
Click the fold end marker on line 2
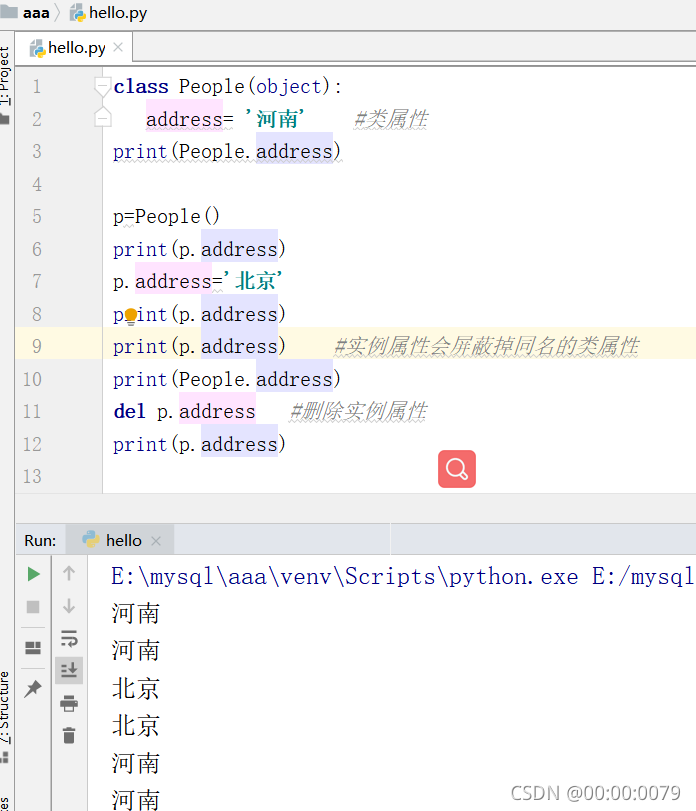coord(102,118)
